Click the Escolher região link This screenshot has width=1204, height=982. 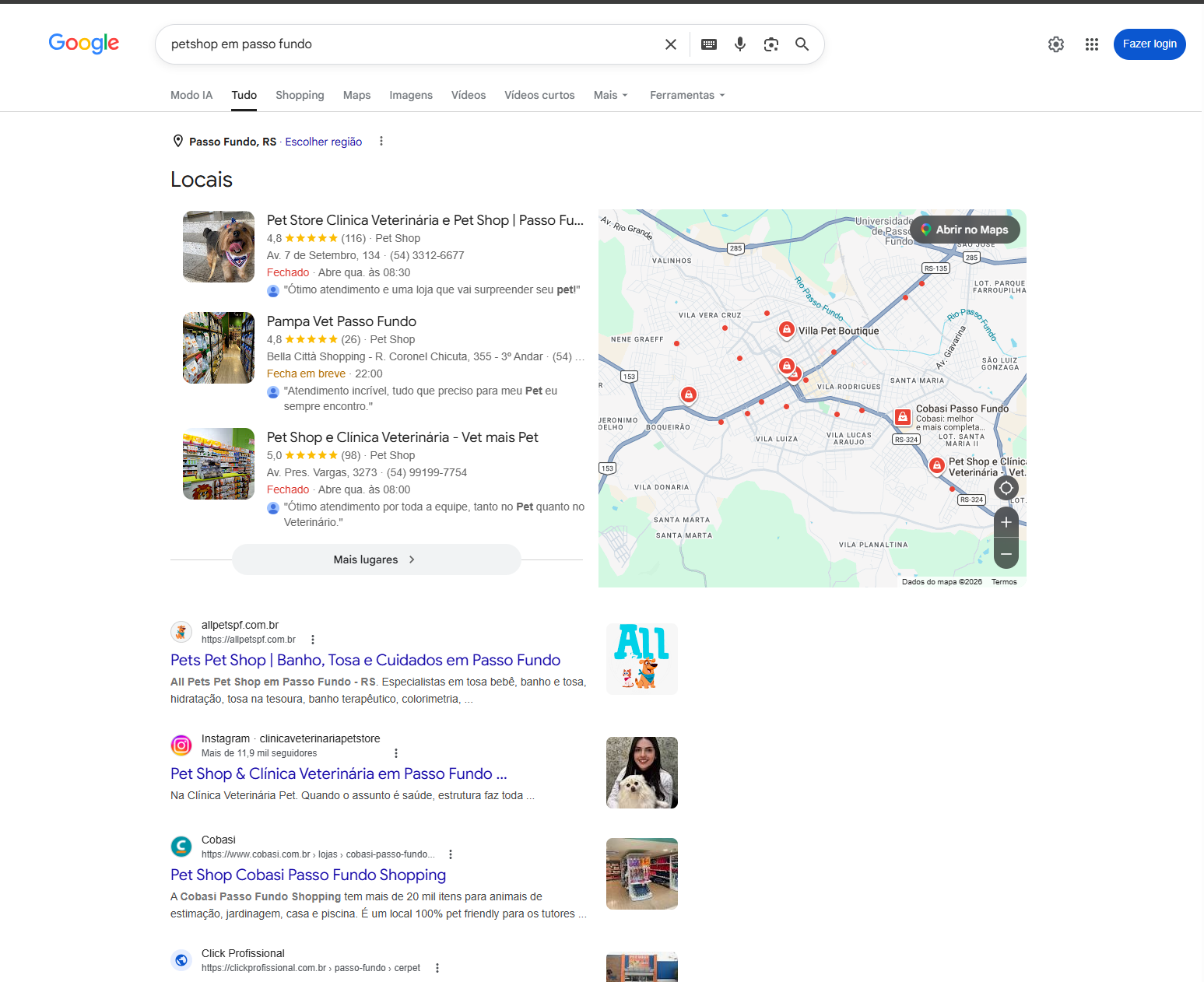pyautogui.click(x=324, y=142)
